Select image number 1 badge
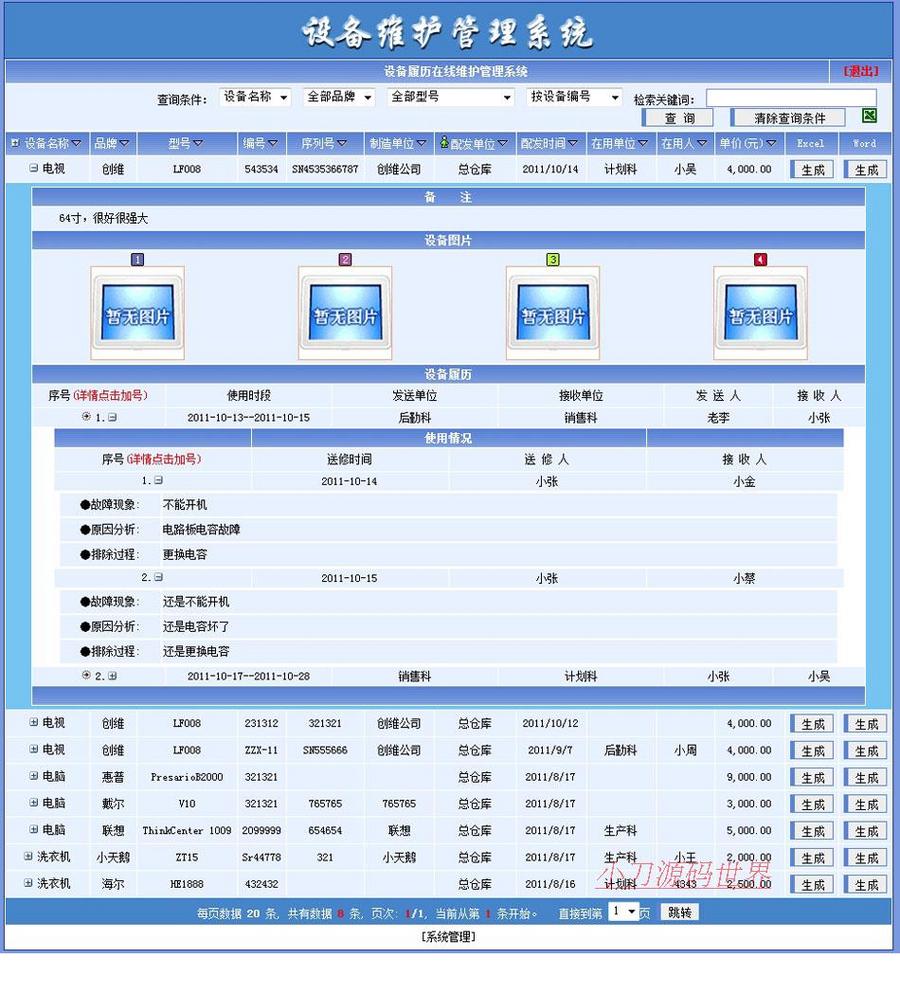 pyautogui.click(x=138, y=259)
